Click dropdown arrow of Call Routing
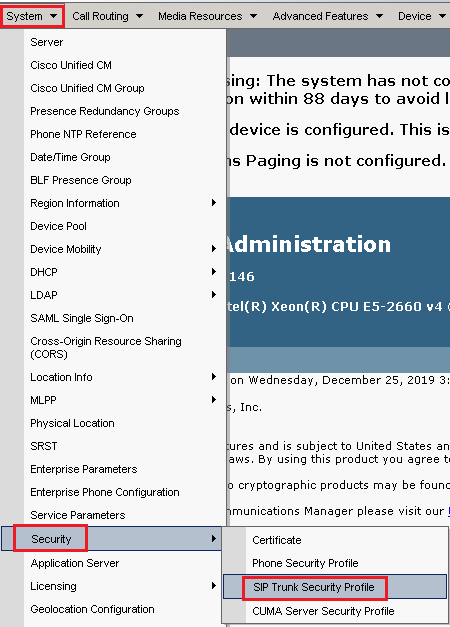 pos(139,16)
